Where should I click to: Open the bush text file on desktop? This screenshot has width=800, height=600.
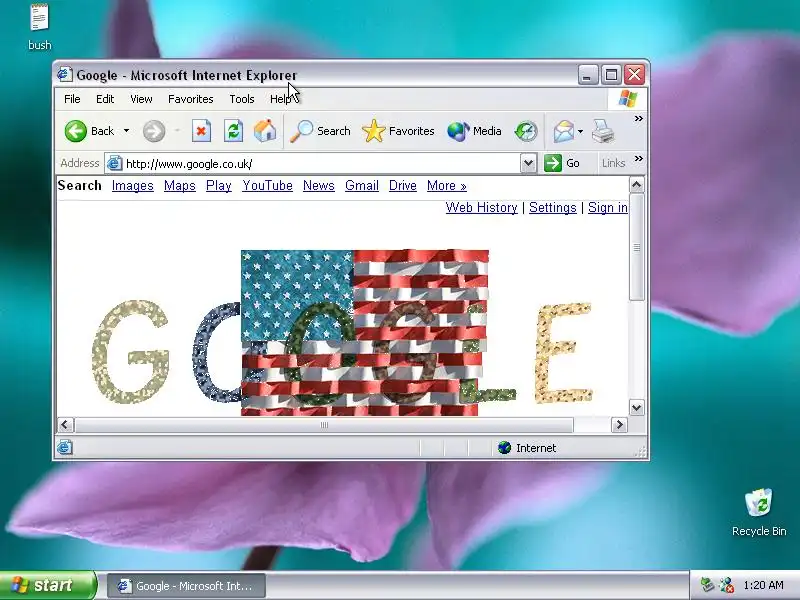[x=39, y=27]
